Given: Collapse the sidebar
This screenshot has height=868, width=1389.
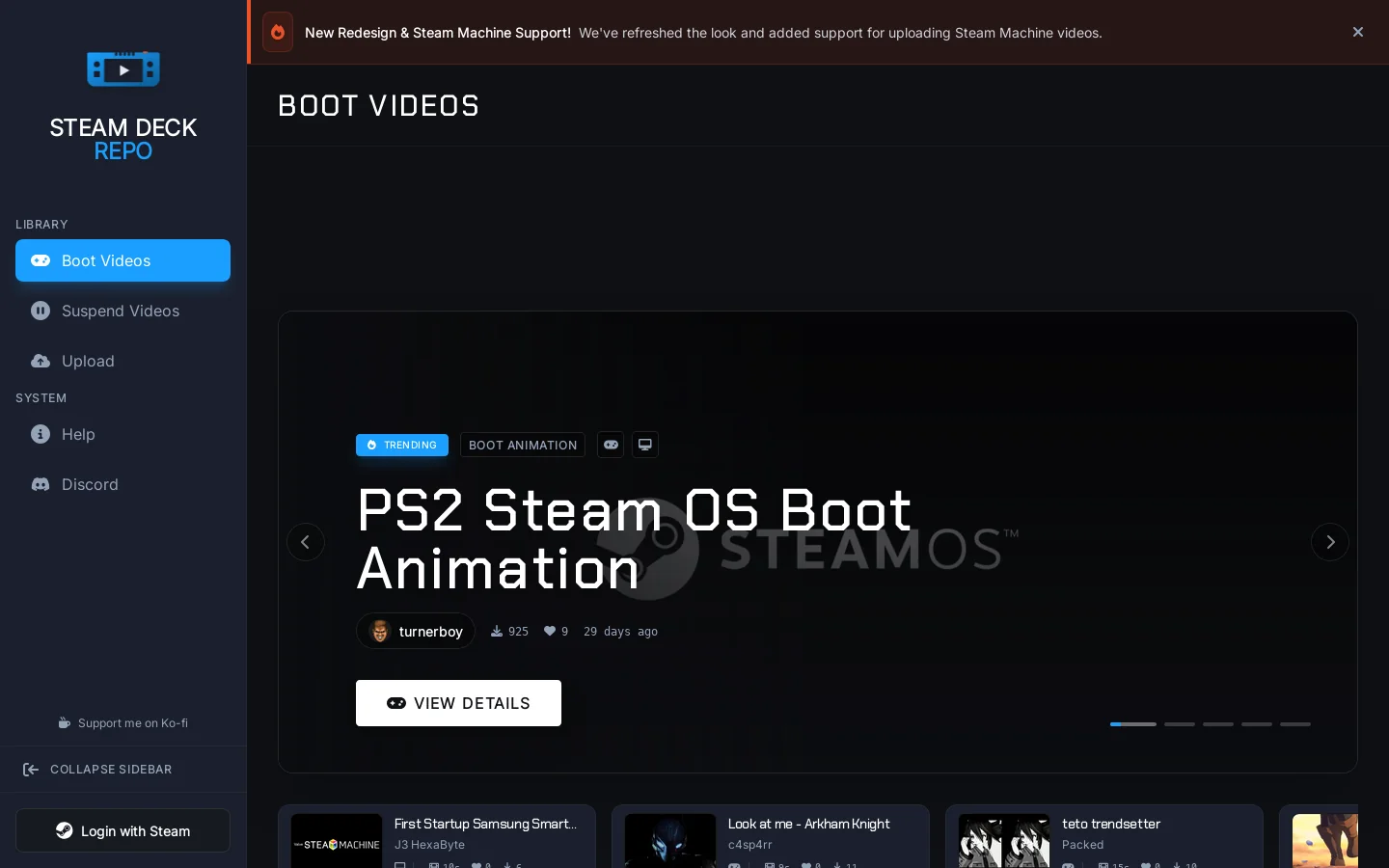Looking at the screenshot, I should tap(123, 770).
